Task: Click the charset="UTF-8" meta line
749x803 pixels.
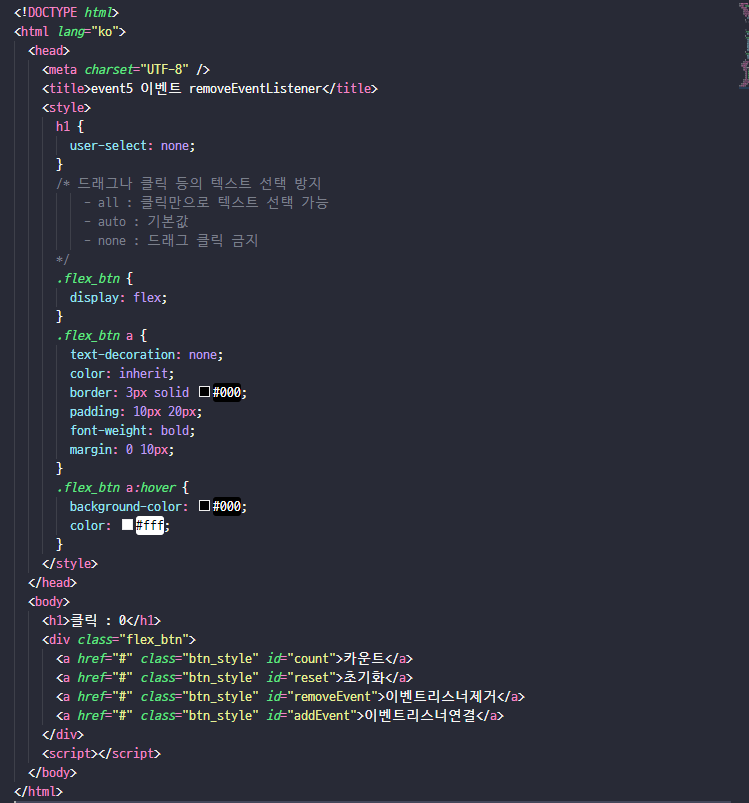Action: pyautogui.click(x=126, y=69)
